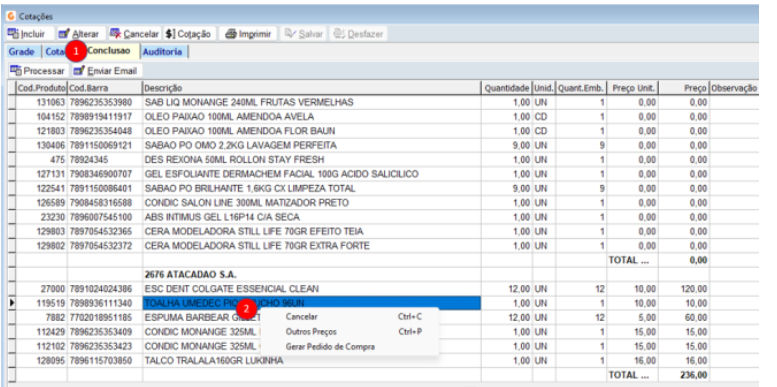The image size is (777, 387).
Task: Click the Cod.Produto column header
Action: pos(42,88)
